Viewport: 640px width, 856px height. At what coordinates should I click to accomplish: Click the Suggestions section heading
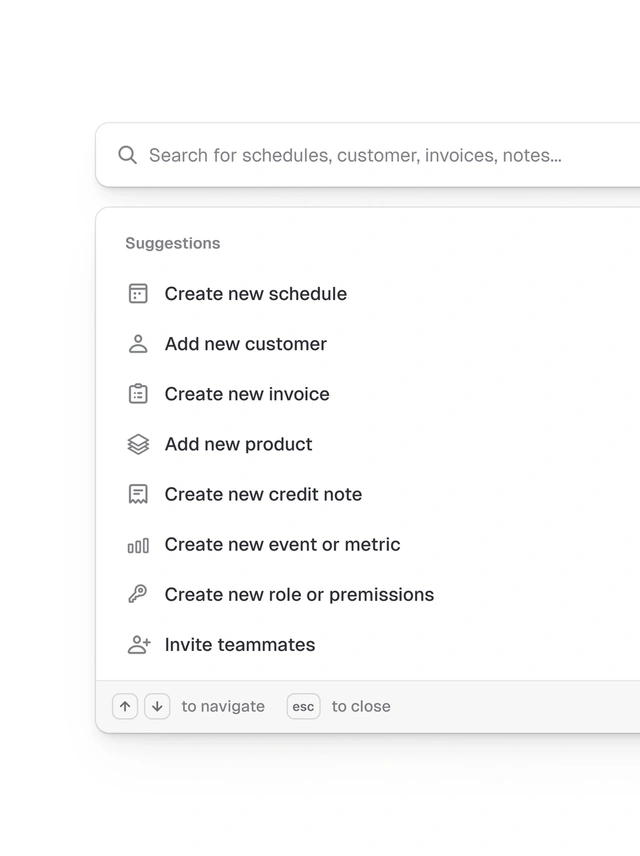click(173, 243)
